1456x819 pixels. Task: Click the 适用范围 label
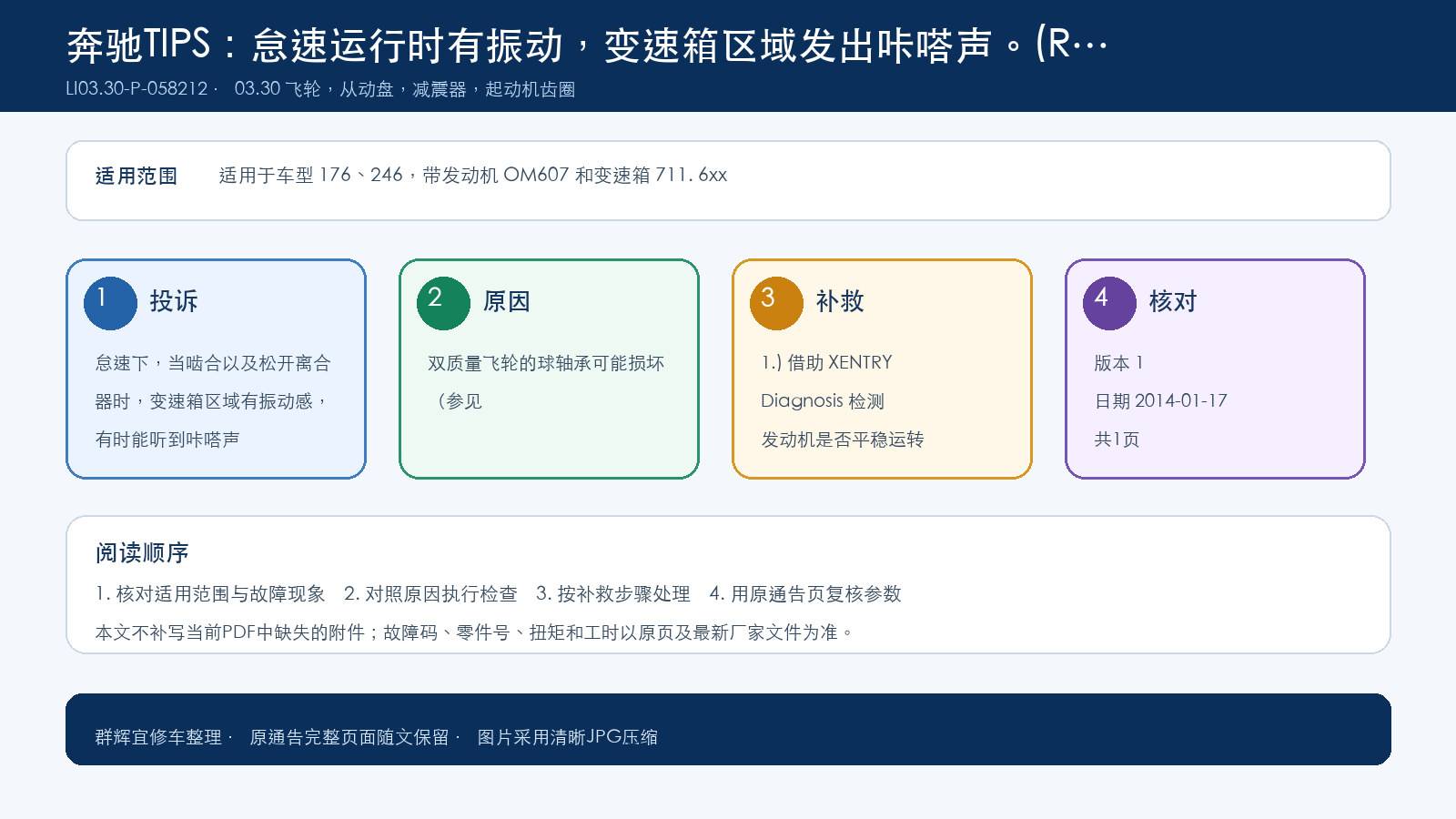(136, 177)
